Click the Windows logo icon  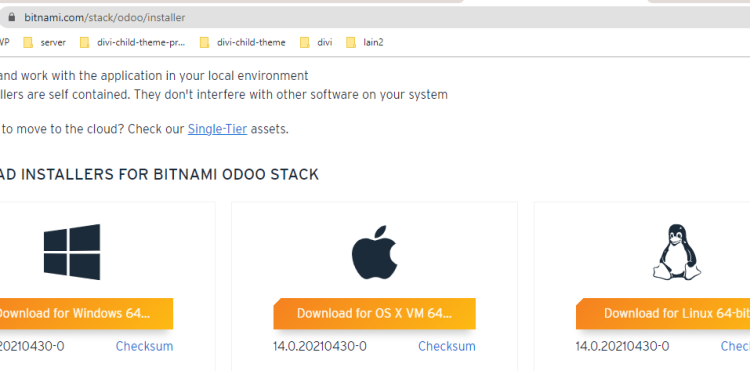tap(72, 252)
